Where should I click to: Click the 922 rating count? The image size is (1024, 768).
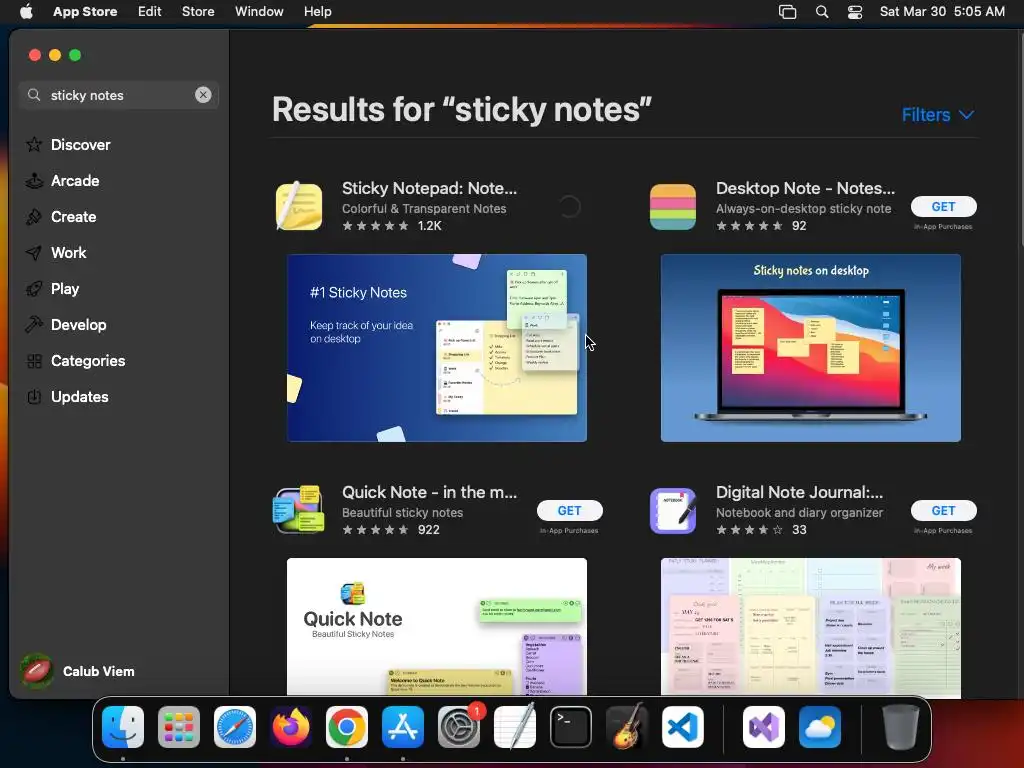click(428, 530)
